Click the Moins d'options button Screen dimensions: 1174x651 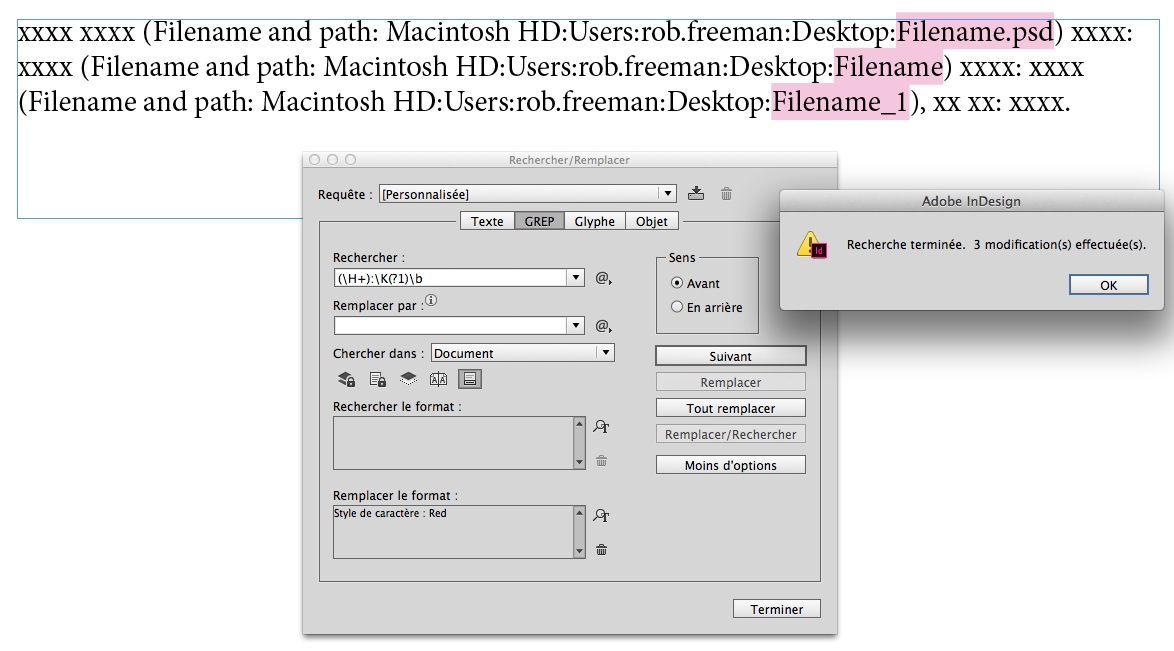pos(730,465)
